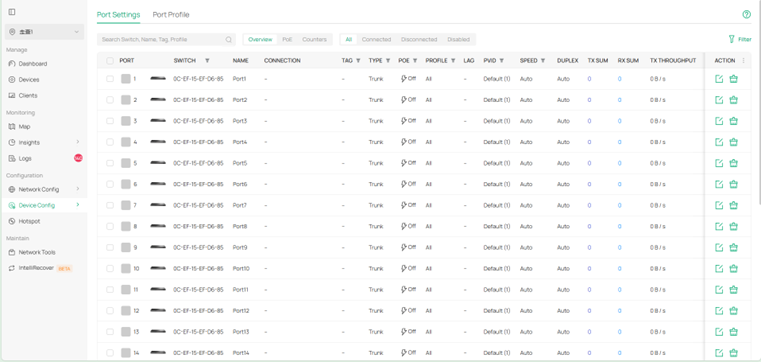Screen dimensions: 761x362
Task: Switch to the Counters view tab
Action: (314, 39)
